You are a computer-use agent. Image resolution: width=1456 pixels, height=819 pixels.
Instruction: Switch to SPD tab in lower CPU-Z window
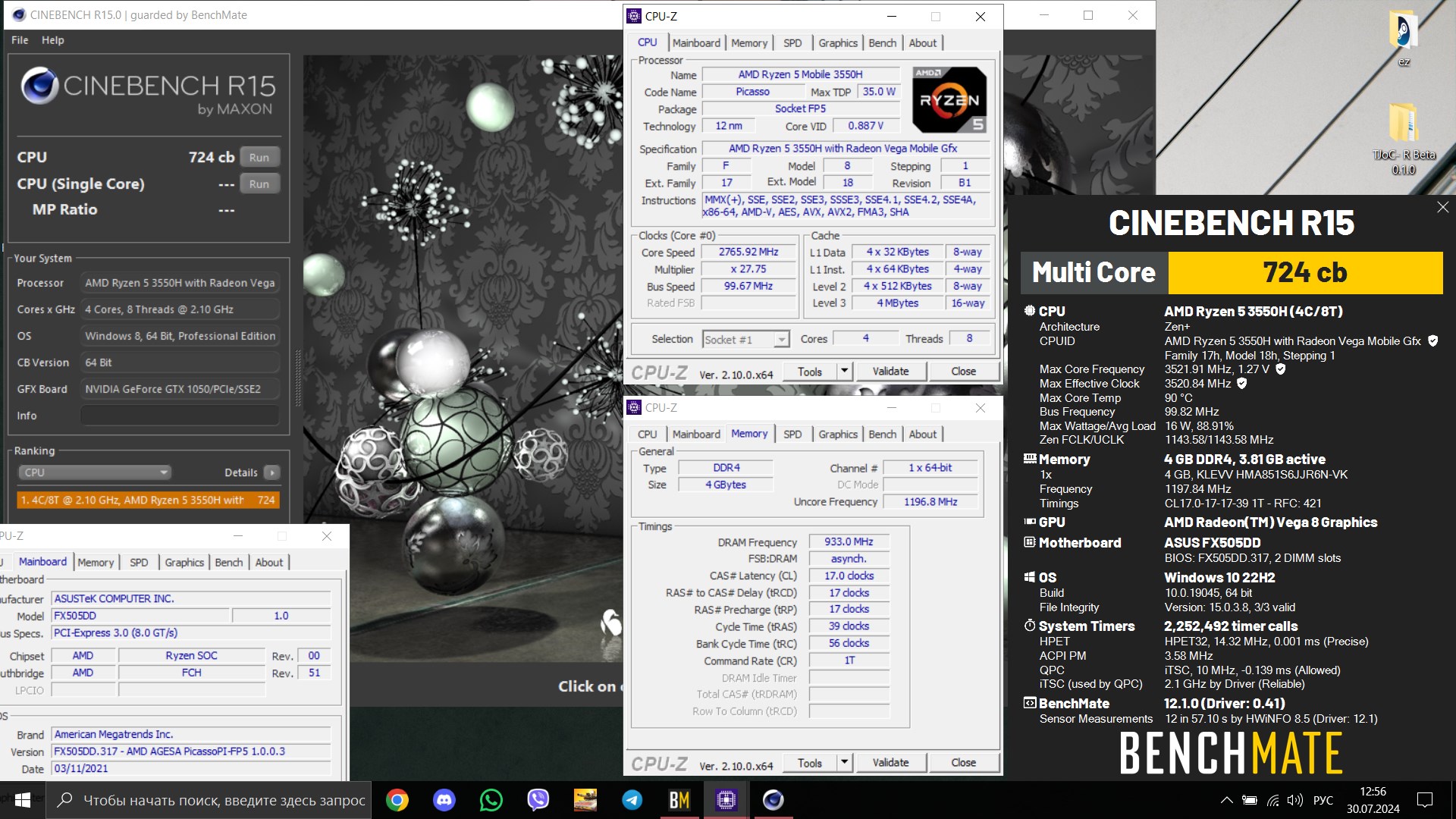coord(792,435)
